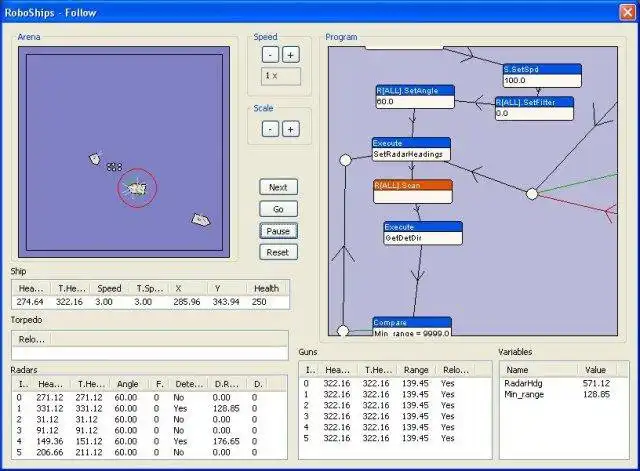The width and height of the screenshot is (640, 471).
Task: Select gun row with index 5
Action: click(x=395, y=438)
